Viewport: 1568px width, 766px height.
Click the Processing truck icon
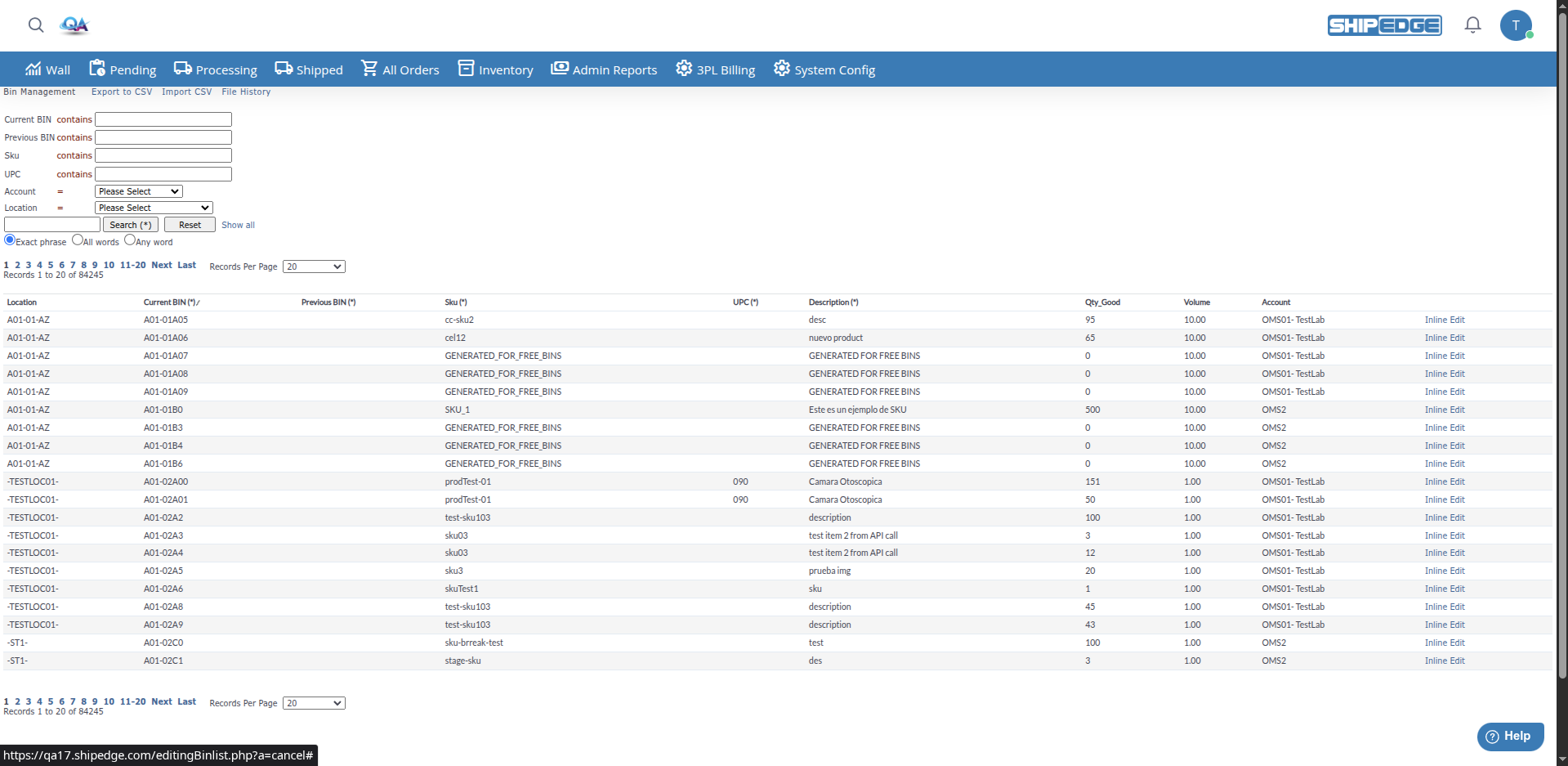[x=183, y=69]
